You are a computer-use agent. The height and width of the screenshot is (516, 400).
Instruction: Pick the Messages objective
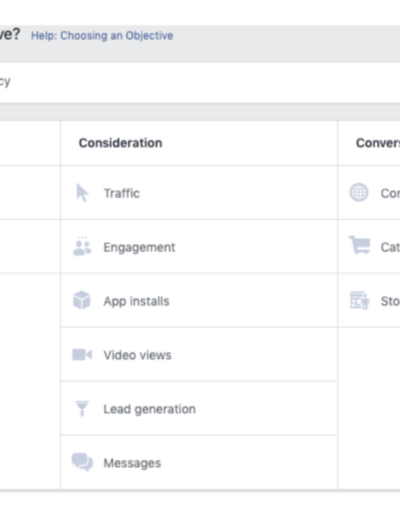199,463
